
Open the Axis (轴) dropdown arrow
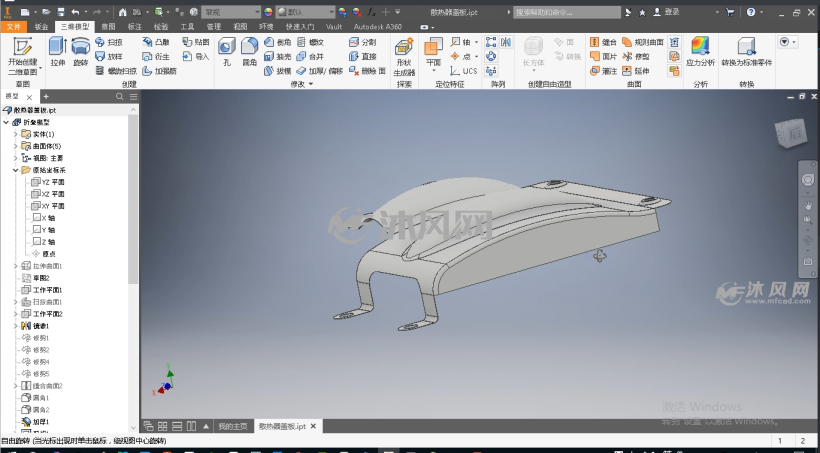pyautogui.click(x=476, y=42)
